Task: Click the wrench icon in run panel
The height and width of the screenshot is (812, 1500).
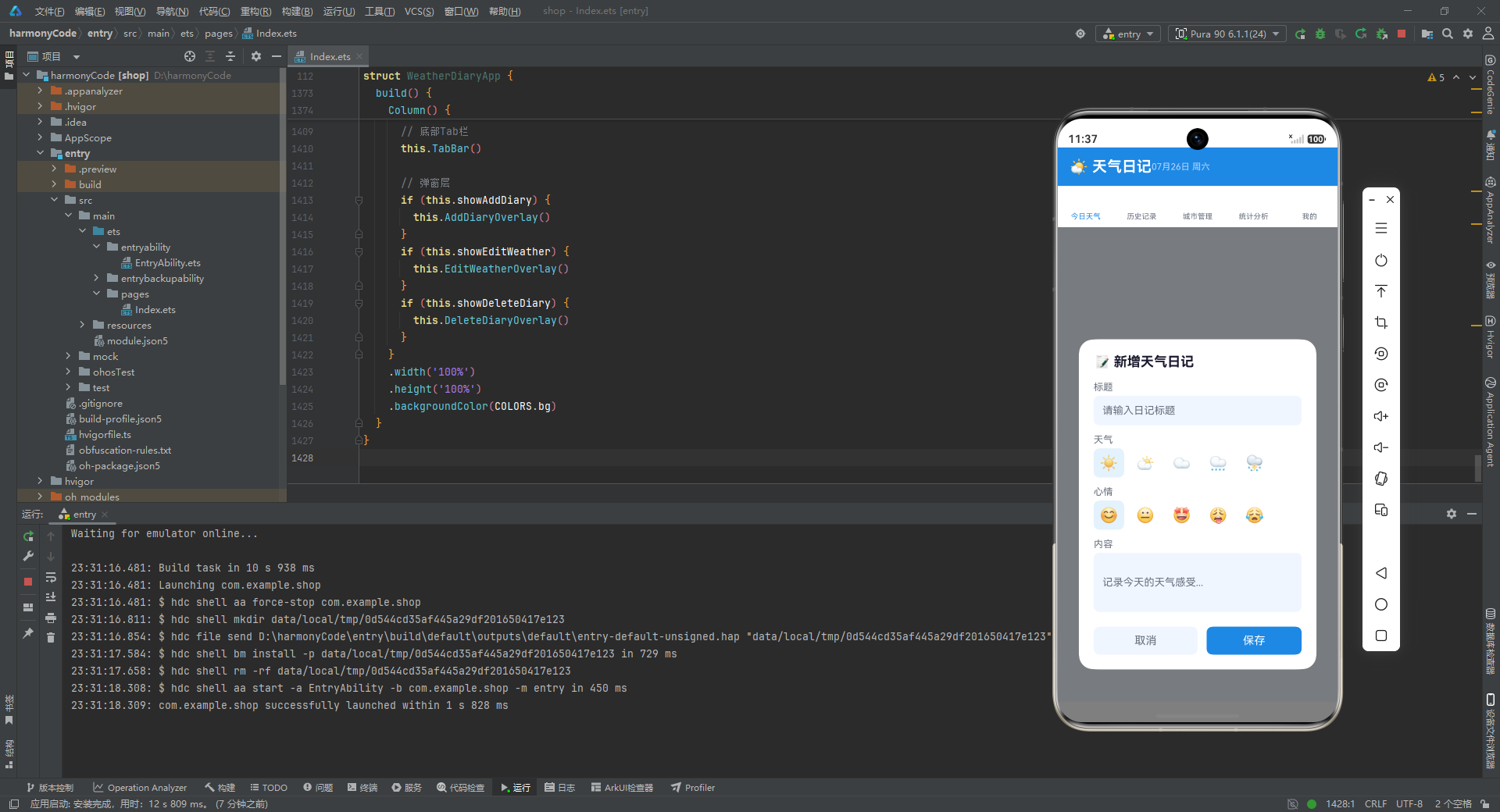Action: click(28, 557)
